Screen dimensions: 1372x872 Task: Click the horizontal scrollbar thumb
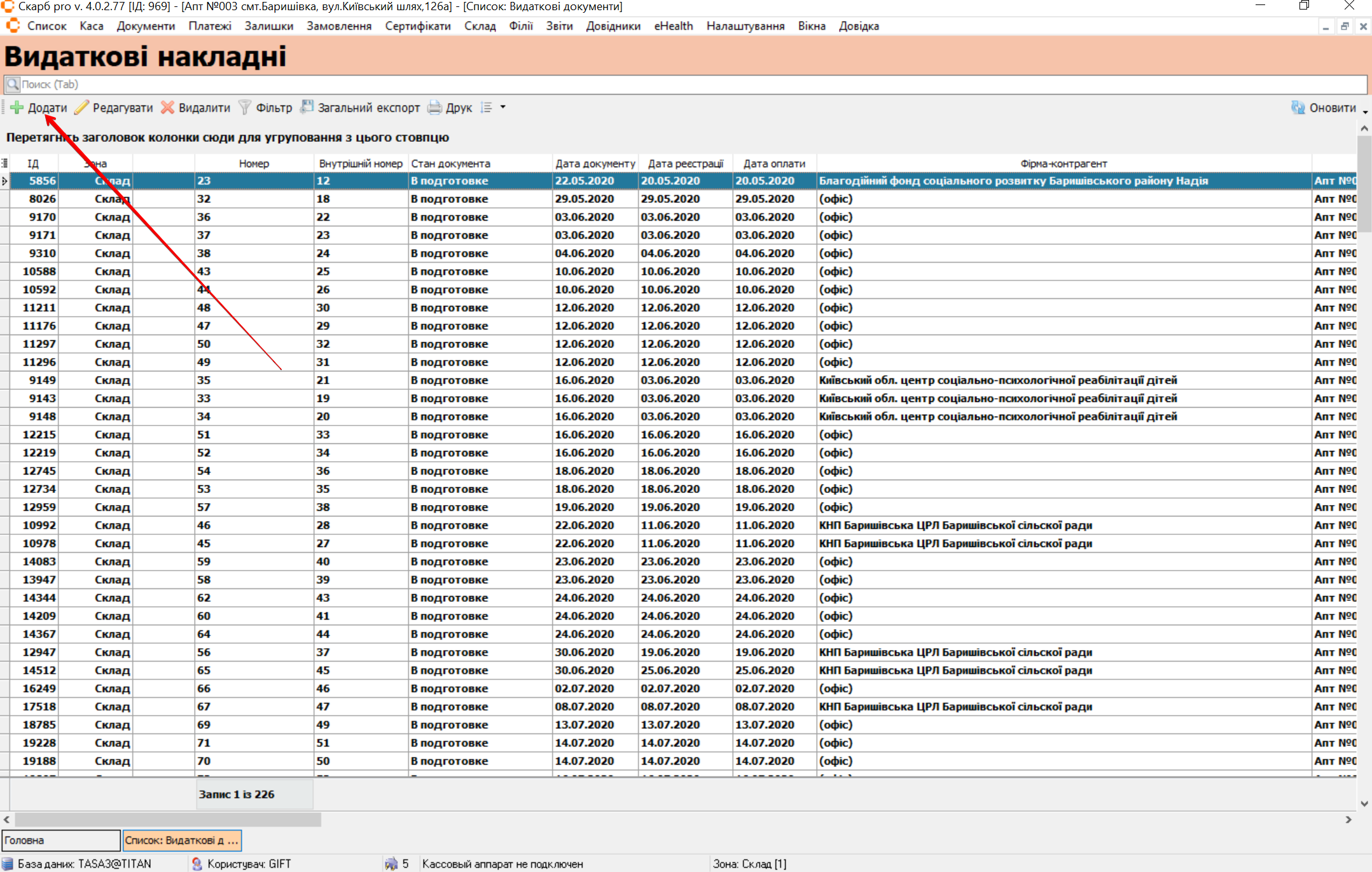tap(168, 820)
